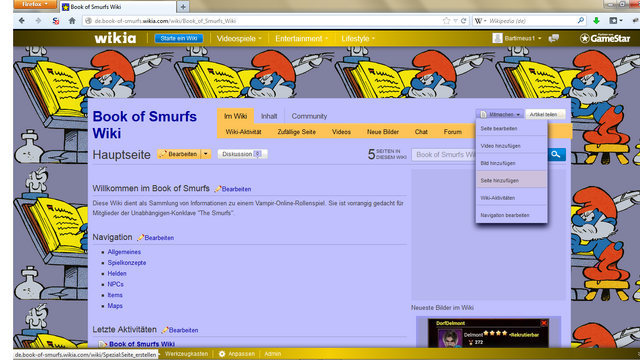Bookmark this page with the star icon
This screenshot has width=640, height=360.
pos(446,21)
